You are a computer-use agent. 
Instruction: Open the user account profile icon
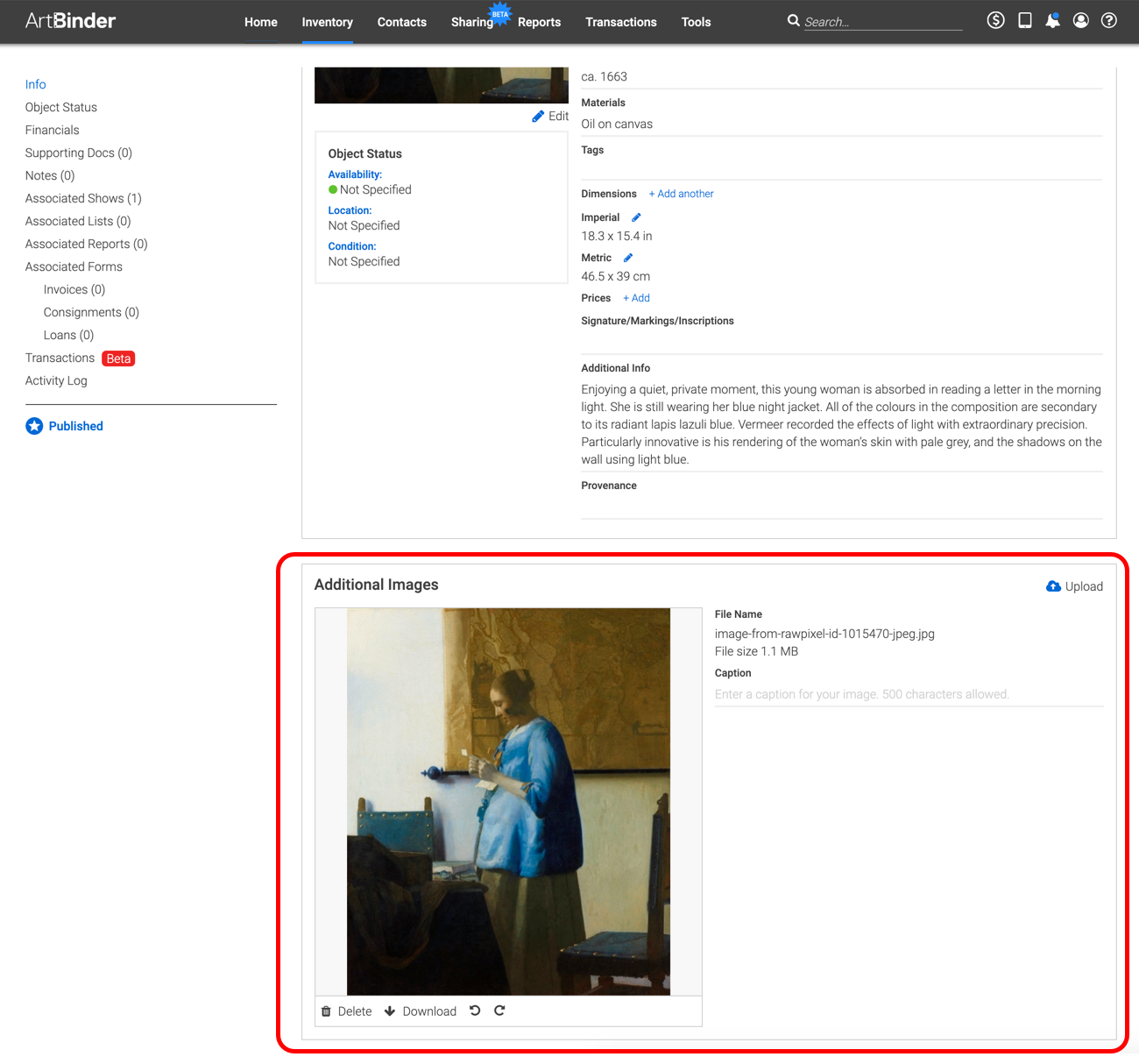tap(1081, 20)
